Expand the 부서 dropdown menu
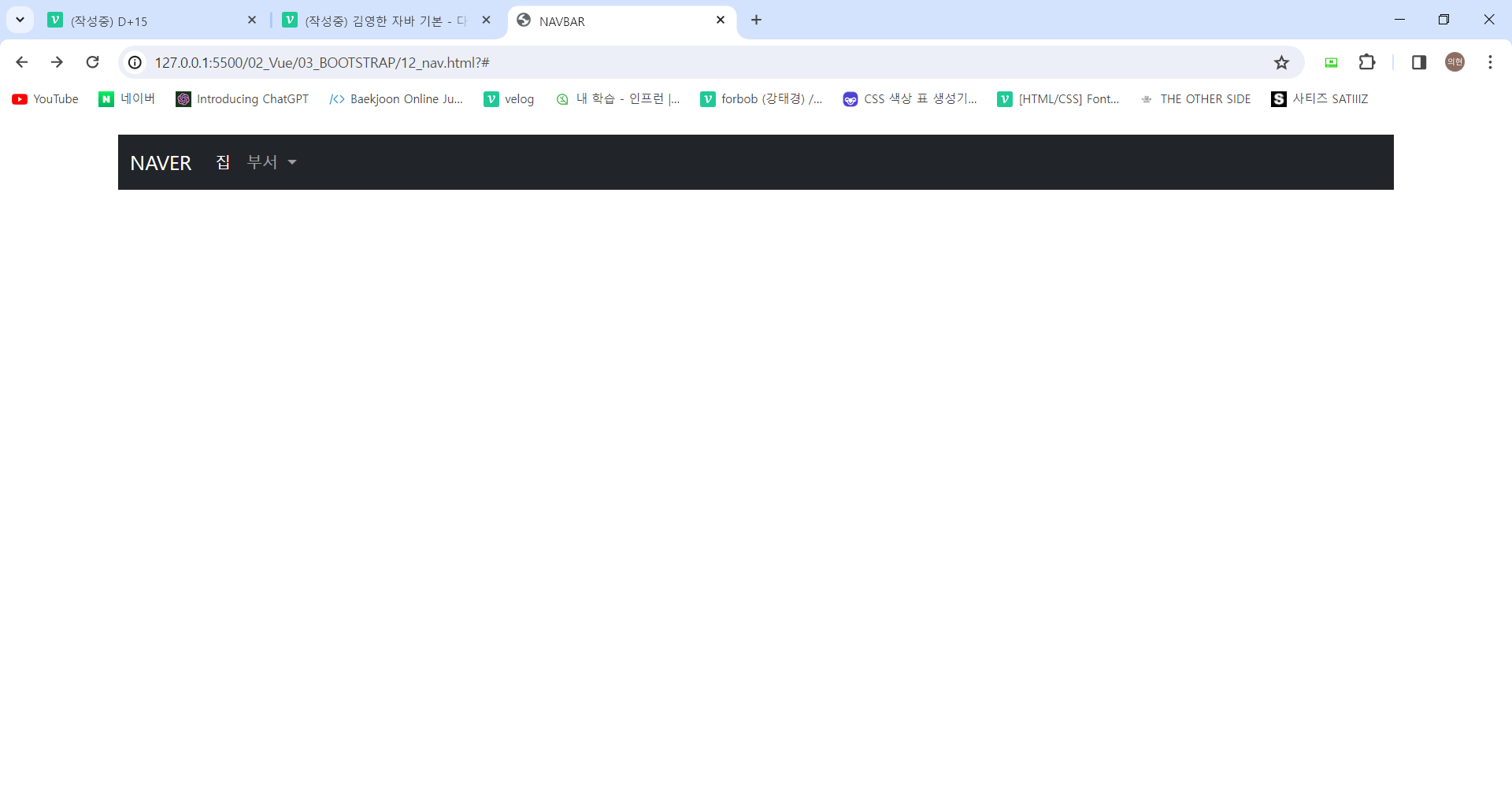1512x811 pixels. (x=272, y=162)
